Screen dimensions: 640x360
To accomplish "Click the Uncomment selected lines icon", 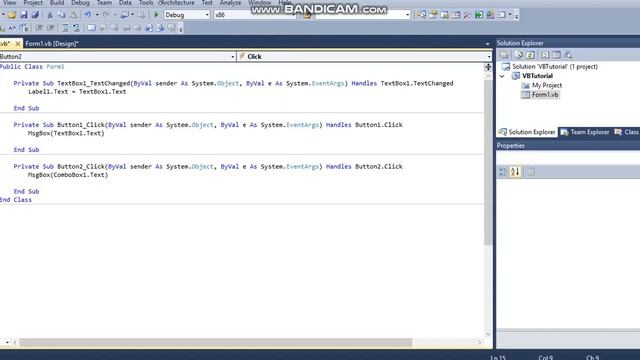I will click(x=76, y=28).
